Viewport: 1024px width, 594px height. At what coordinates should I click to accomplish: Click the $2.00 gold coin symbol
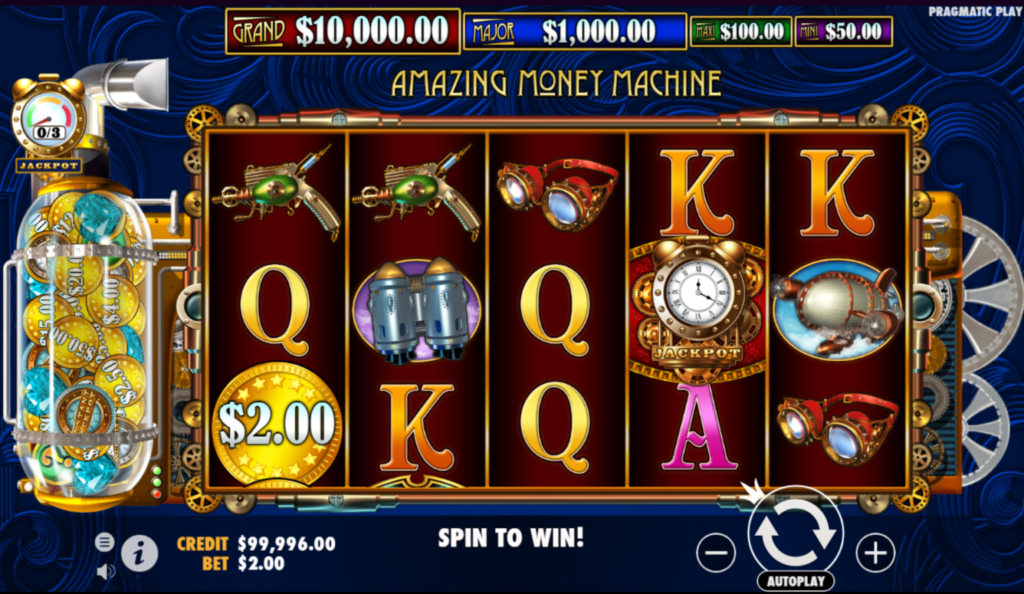pos(276,424)
